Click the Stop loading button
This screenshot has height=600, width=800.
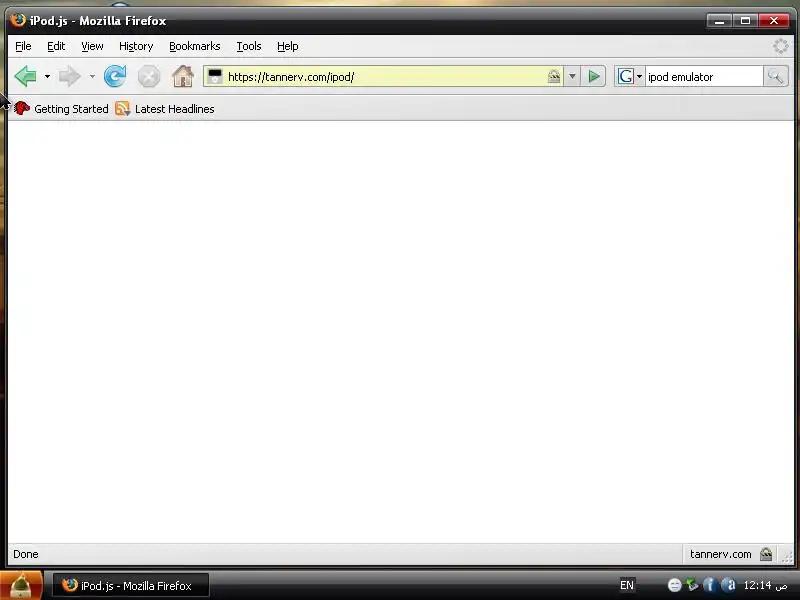(149, 77)
